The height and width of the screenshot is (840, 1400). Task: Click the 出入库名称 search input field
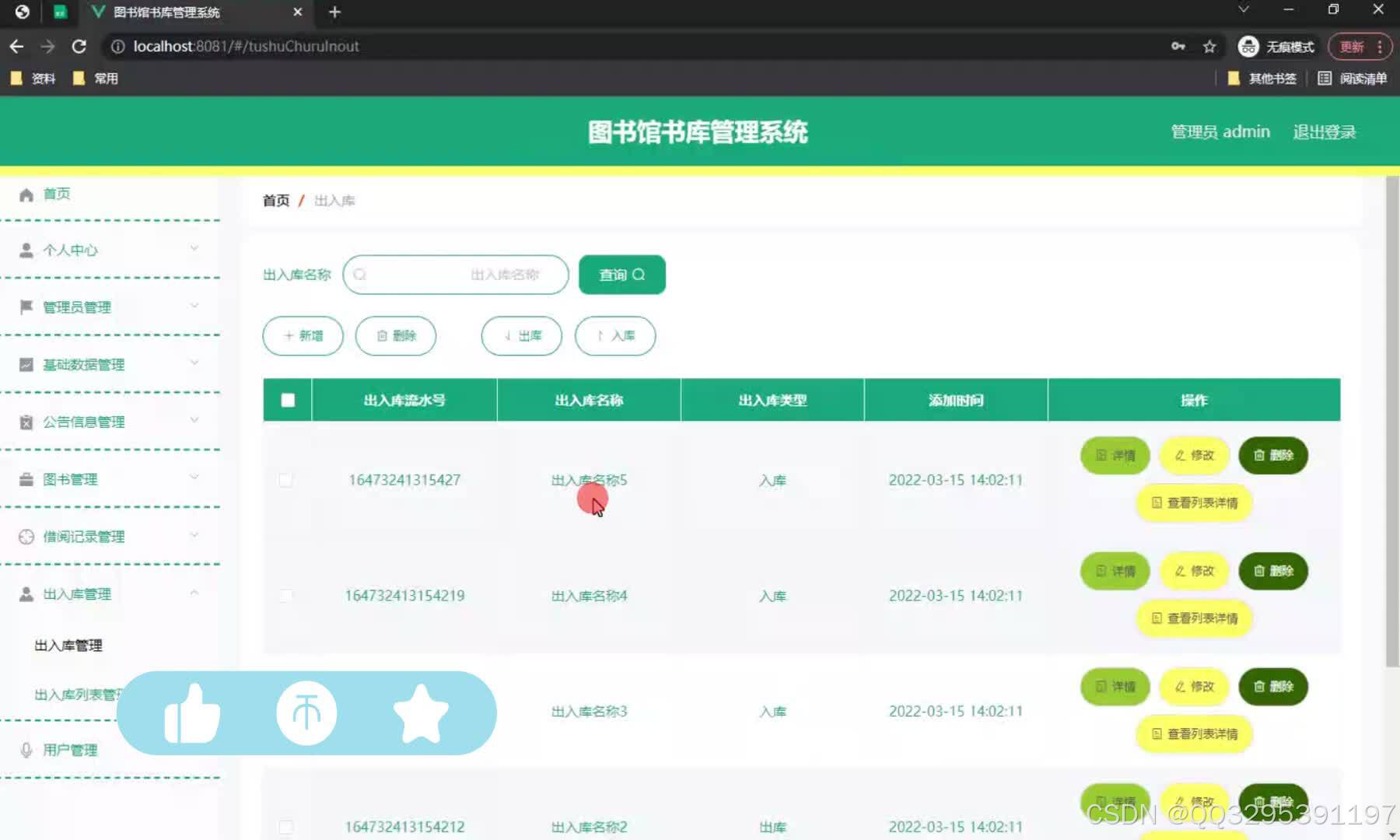(456, 275)
